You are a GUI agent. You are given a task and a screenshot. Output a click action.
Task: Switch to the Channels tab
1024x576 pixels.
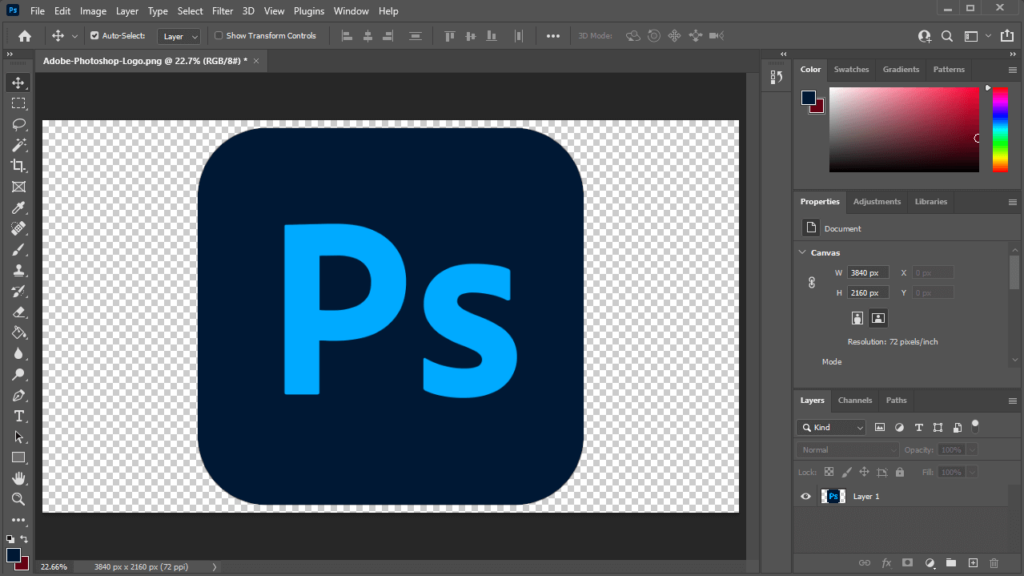(x=855, y=400)
